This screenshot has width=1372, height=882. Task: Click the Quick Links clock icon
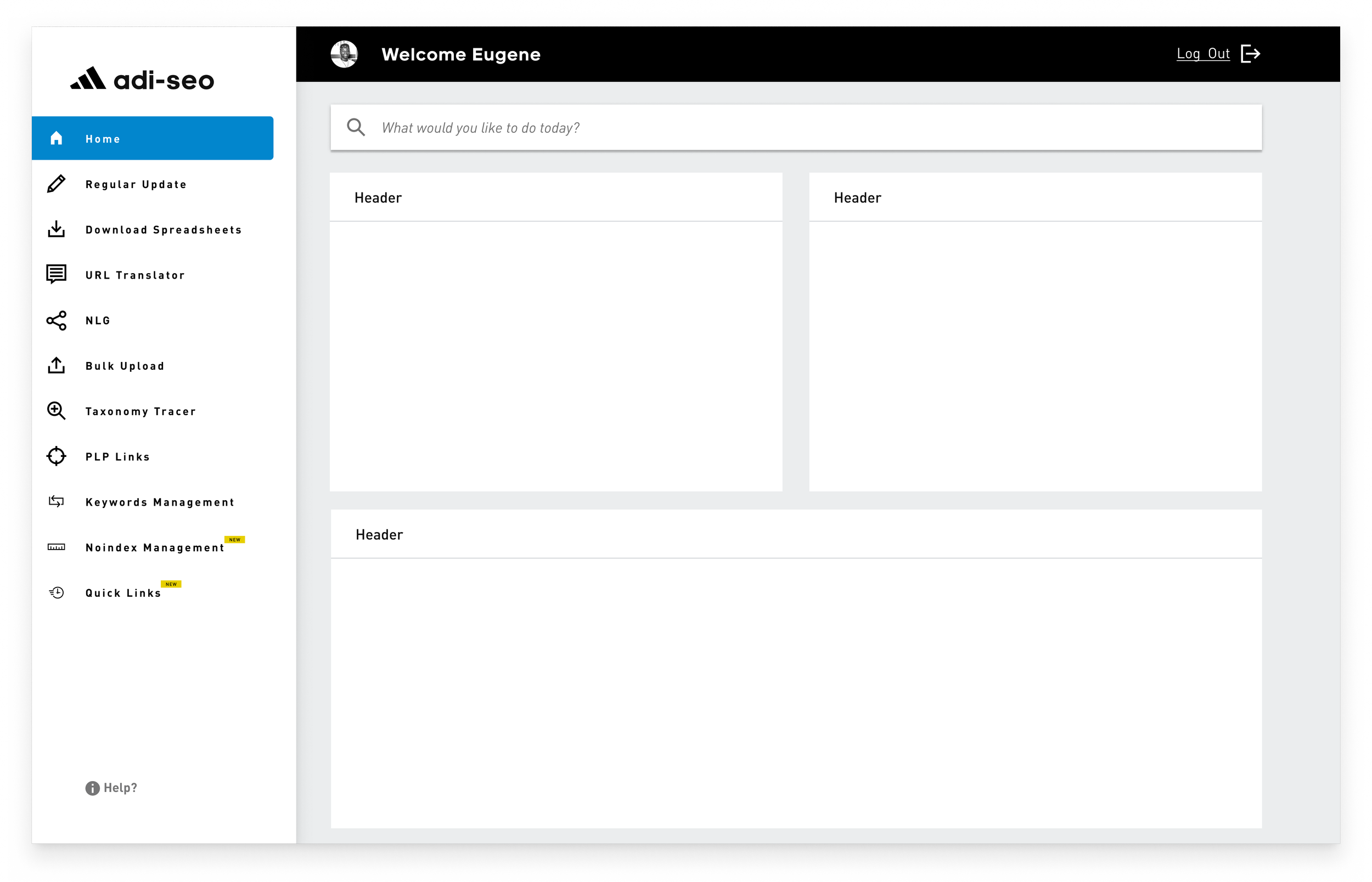[56, 593]
